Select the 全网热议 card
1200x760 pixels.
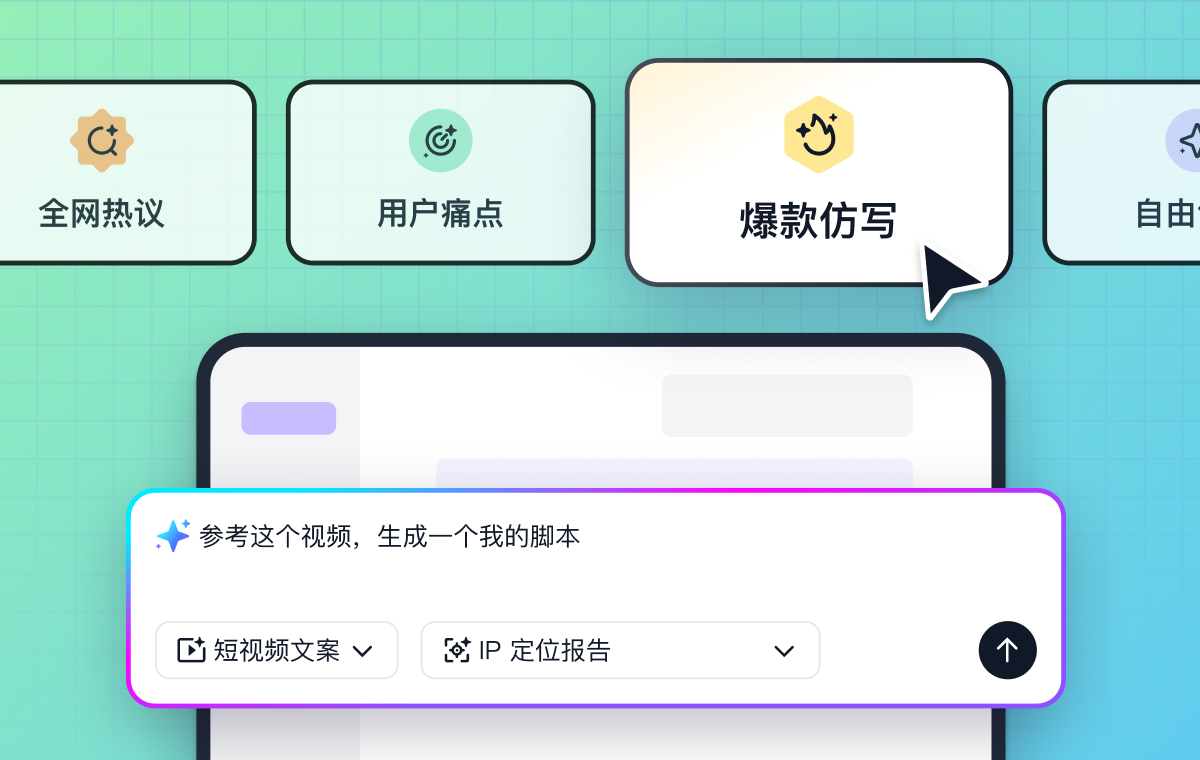pyautogui.click(x=120, y=172)
